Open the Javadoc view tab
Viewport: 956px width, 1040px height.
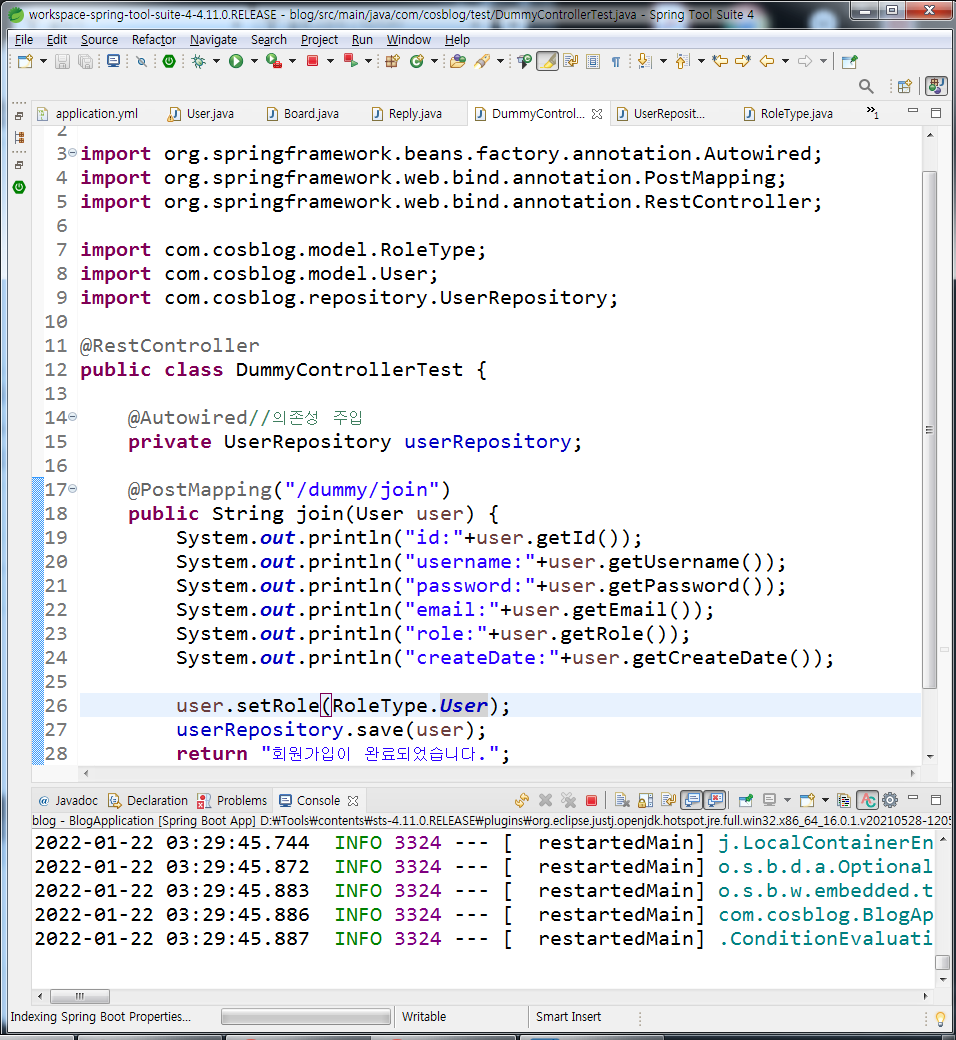68,801
